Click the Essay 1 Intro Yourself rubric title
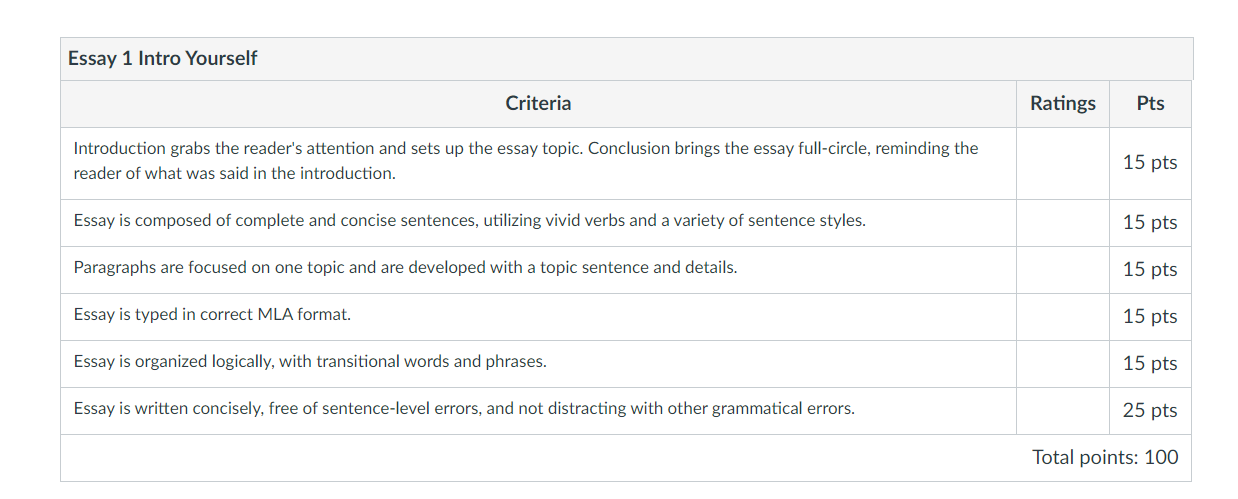This screenshot has width=1238, height=499. pos(162,59)
